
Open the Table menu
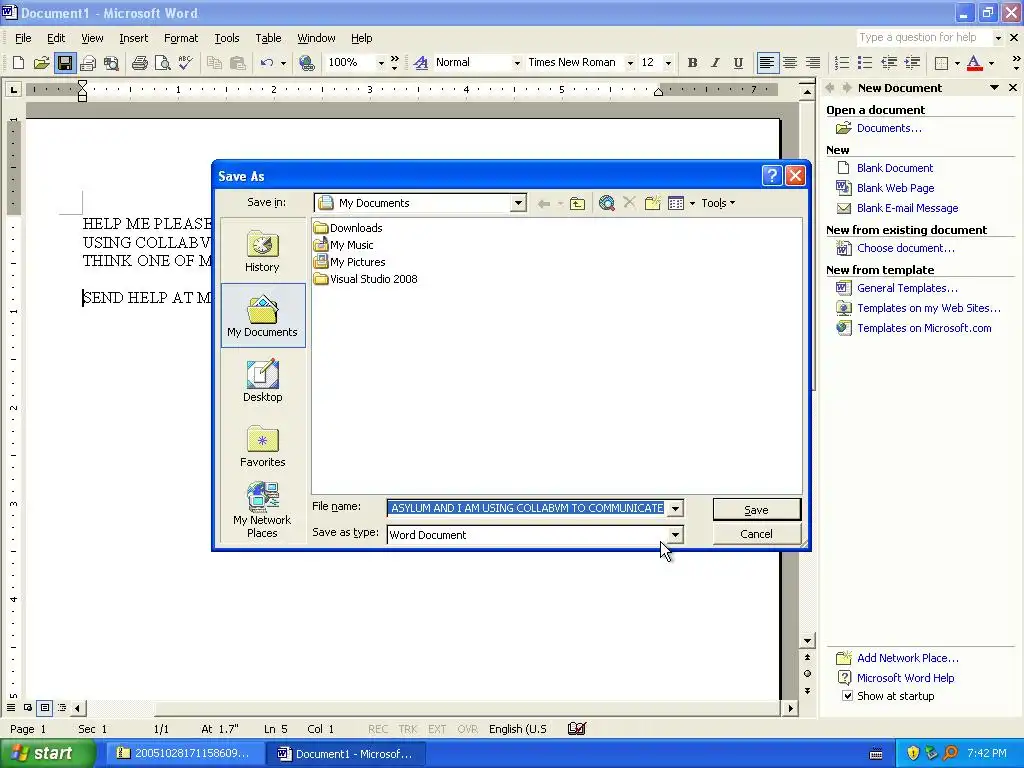pyautogui.click(x=268, y=39)
